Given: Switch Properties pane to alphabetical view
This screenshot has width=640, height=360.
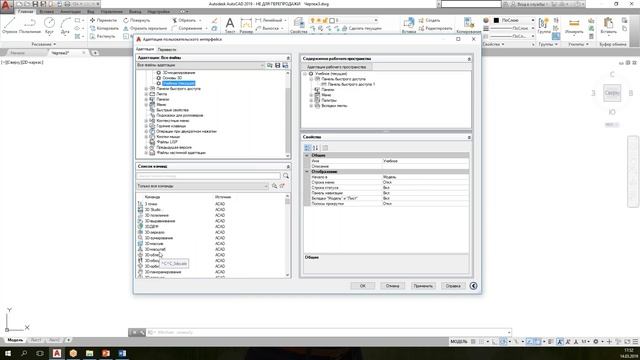Looking at the screenshot, I should pos(316,148).
